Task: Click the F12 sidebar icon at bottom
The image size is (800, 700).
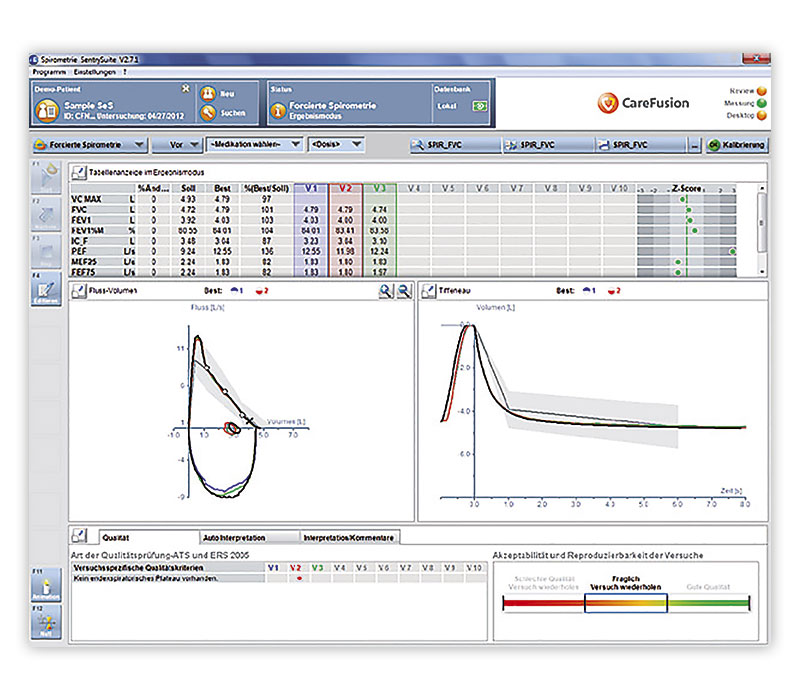Action: [x=46, y=622]
